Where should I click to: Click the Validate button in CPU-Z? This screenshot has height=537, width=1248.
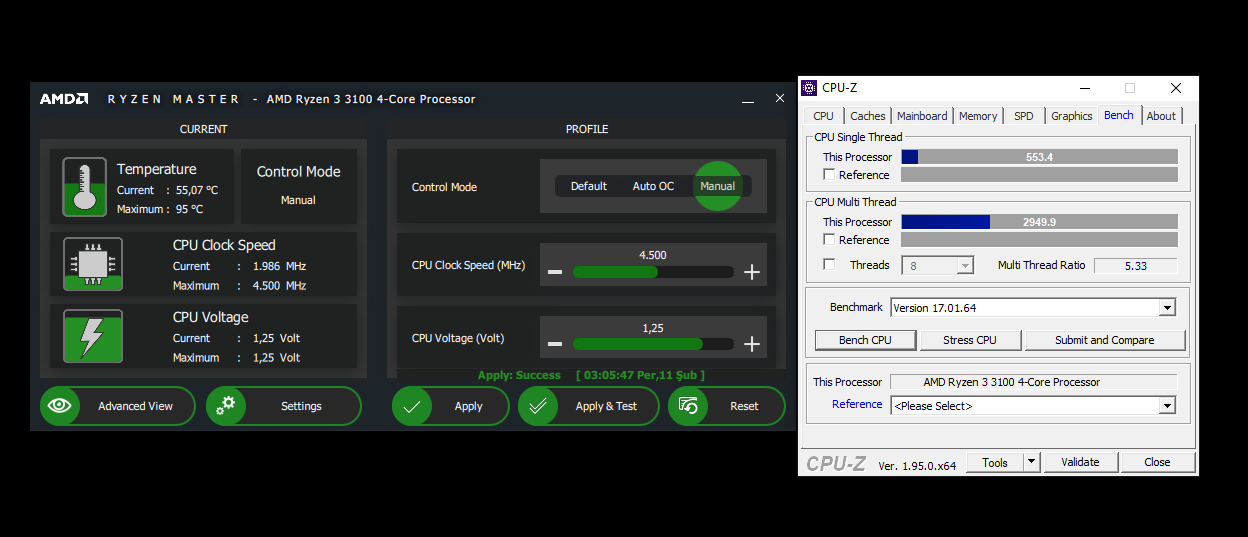[1080, 462]
